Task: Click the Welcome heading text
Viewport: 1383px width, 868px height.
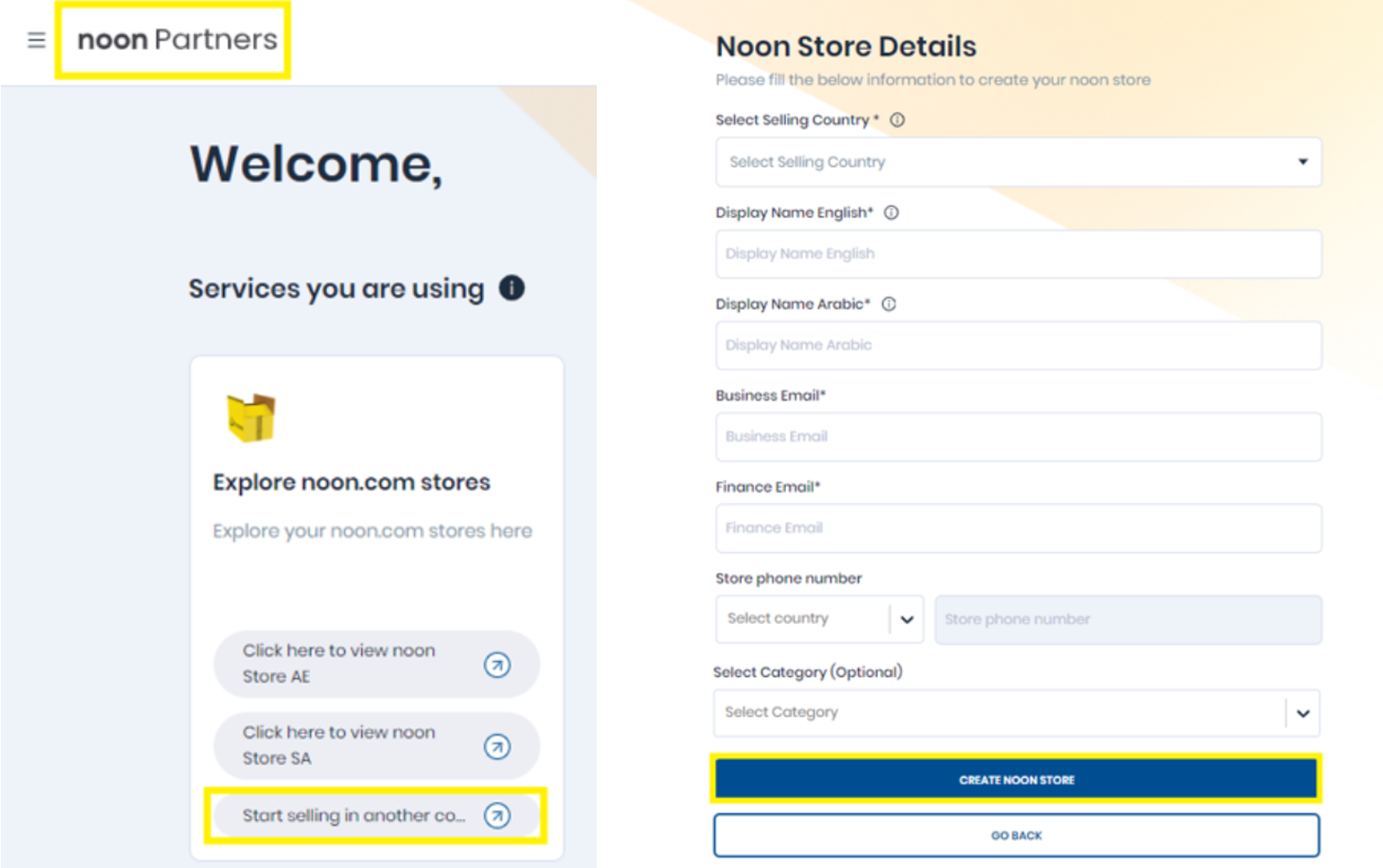Action: pos(316,164)
